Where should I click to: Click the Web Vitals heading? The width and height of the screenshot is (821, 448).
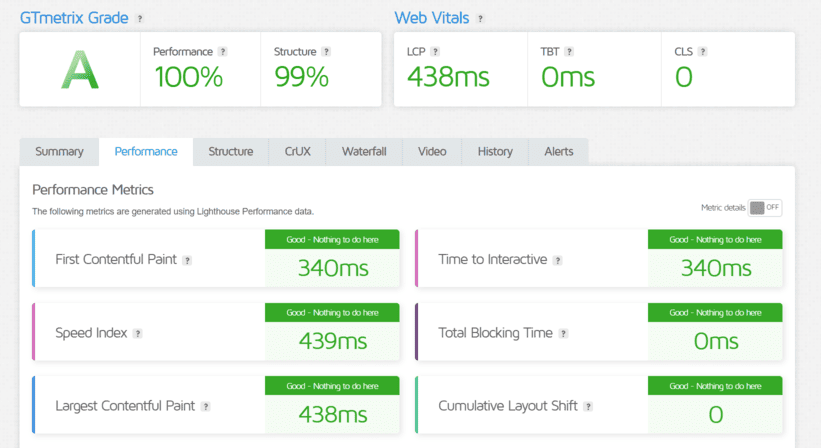(x=432, y=18)
